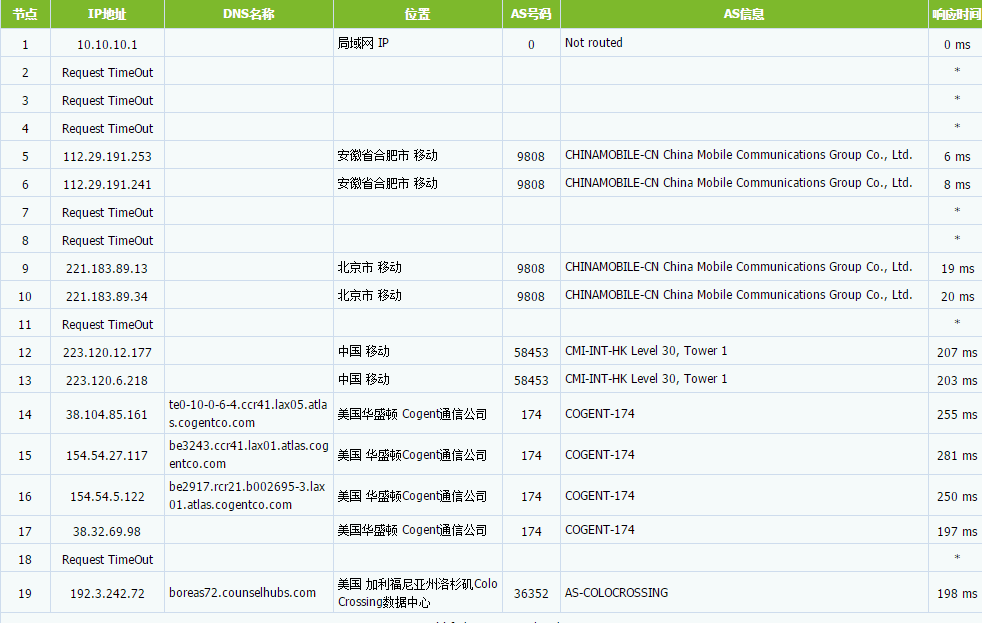
Task: Select IP address 154.54.27.117
Action: [x=107, y=456]
